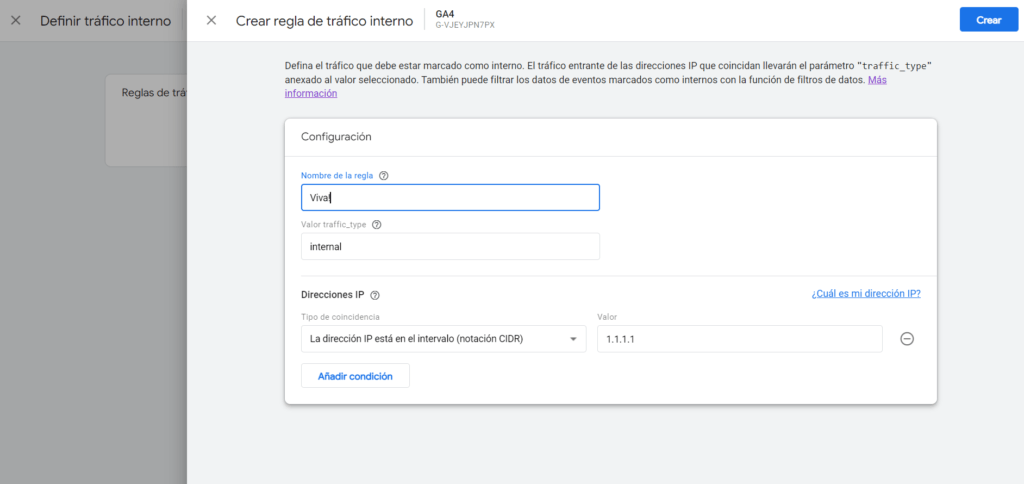Click the Definir tráfico interno title
Screen dimensions: 1024x484
click(106, 21)
